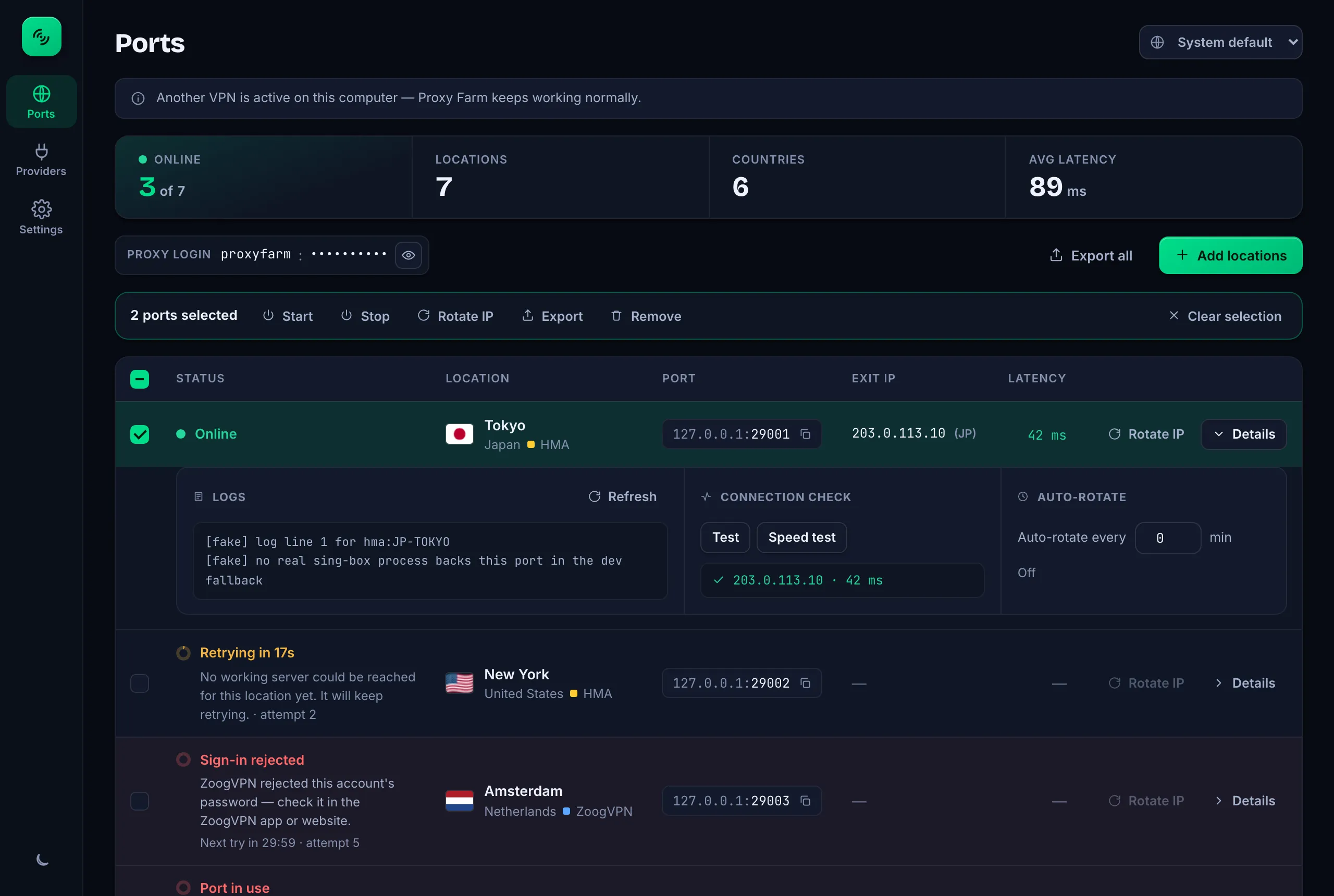1334x896 pixels.
Task: Click the 42 ms latency value in the Tokyo row
Action: point(1046,435)
